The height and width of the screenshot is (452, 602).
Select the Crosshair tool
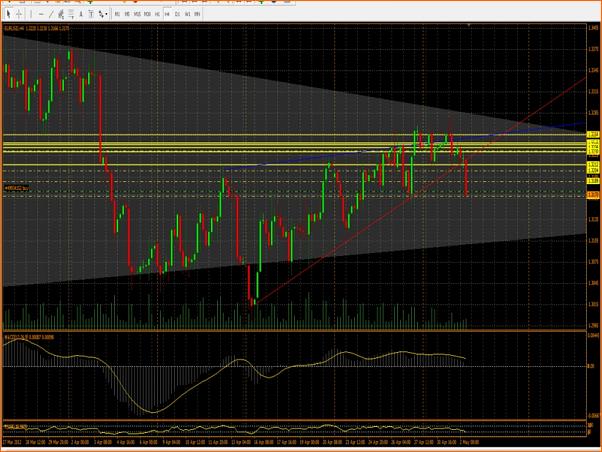(x=19, y=14)
